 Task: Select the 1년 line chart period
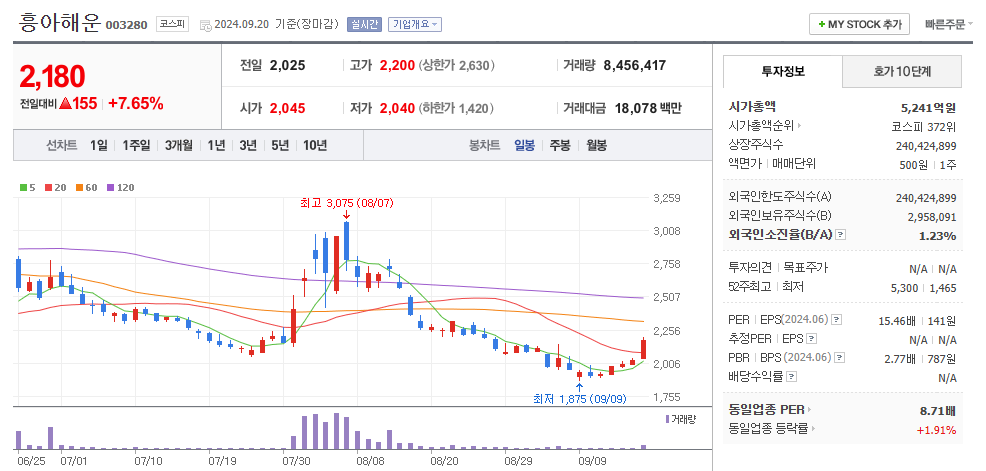click(216, 145)
